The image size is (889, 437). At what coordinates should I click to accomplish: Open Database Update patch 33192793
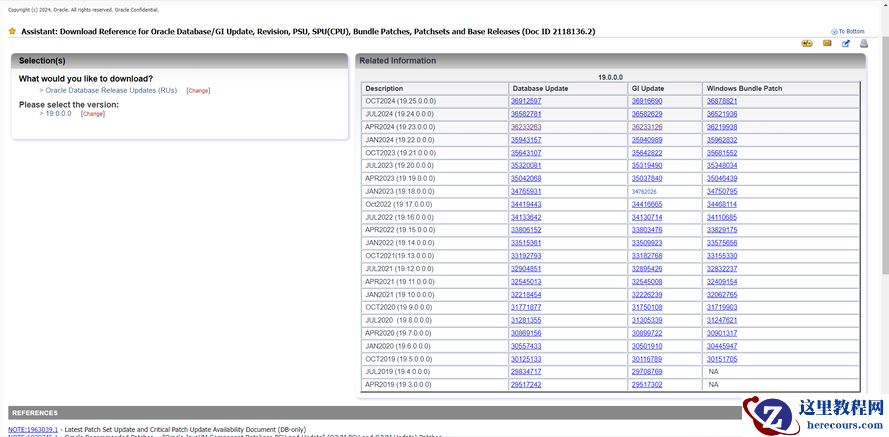click(526, 256)
